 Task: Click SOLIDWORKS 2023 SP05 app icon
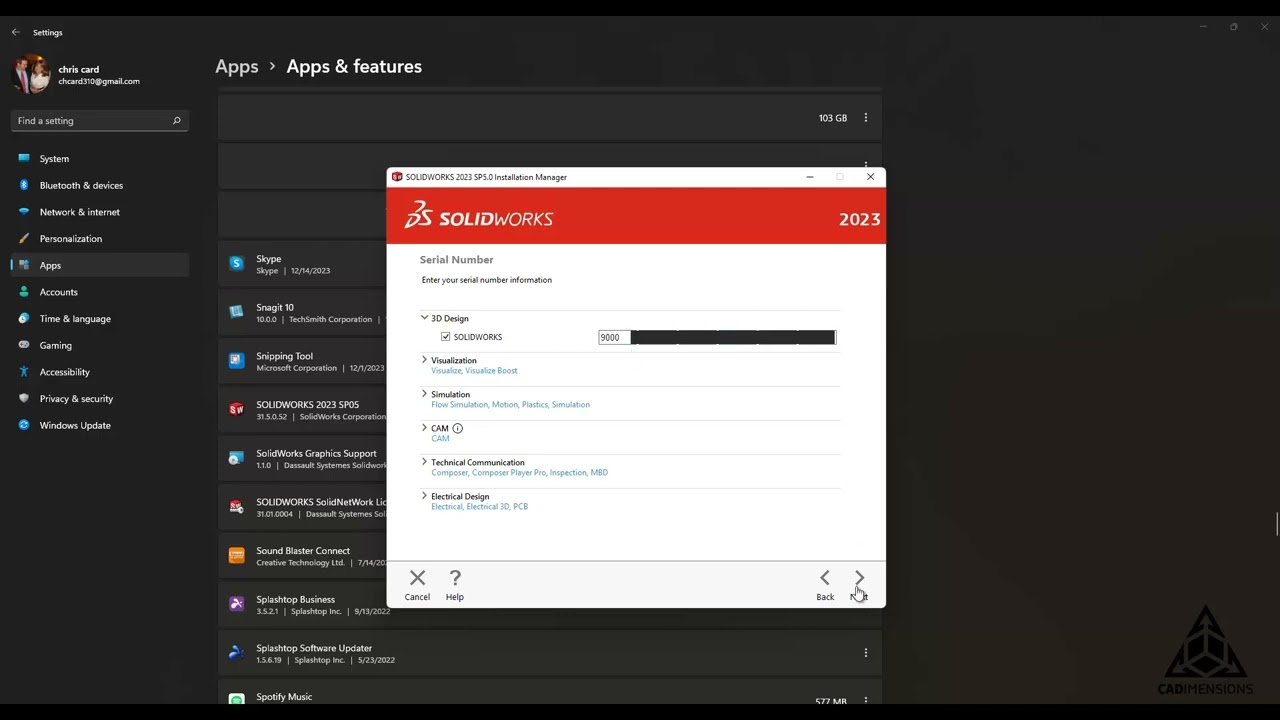236,410
